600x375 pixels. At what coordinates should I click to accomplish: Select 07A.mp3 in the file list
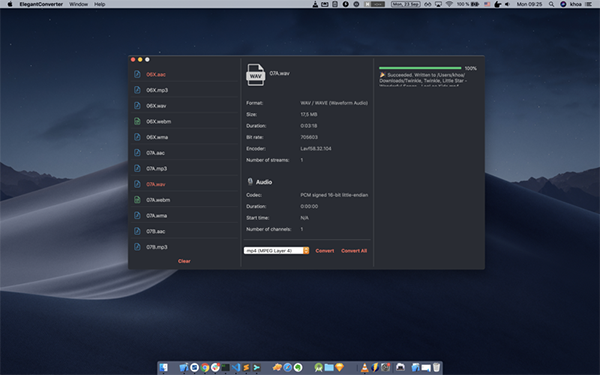point(184,168)
